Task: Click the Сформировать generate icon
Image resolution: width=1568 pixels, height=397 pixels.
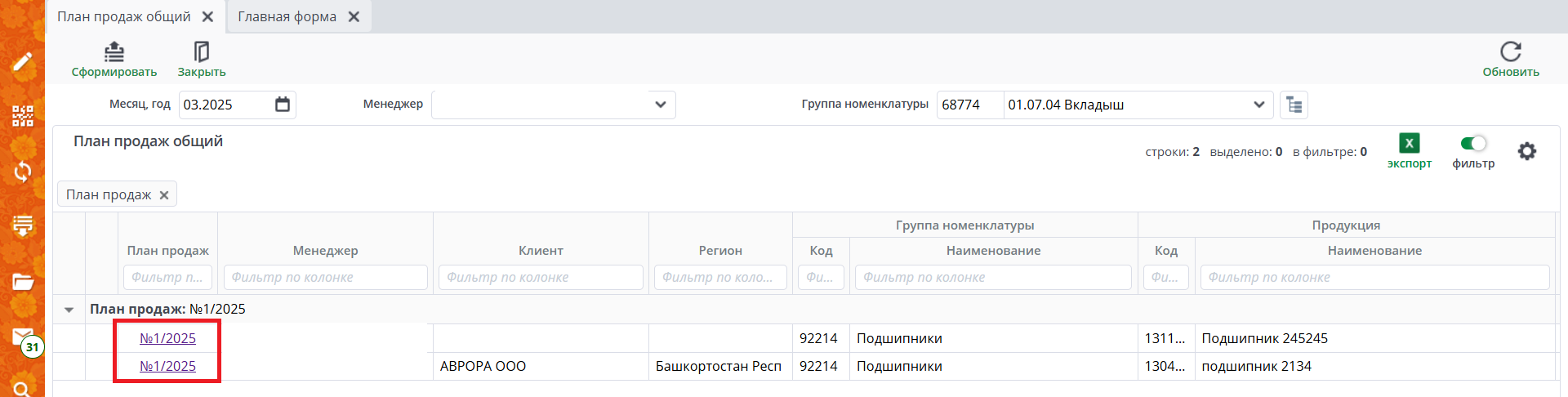Action: click(114, 52)
